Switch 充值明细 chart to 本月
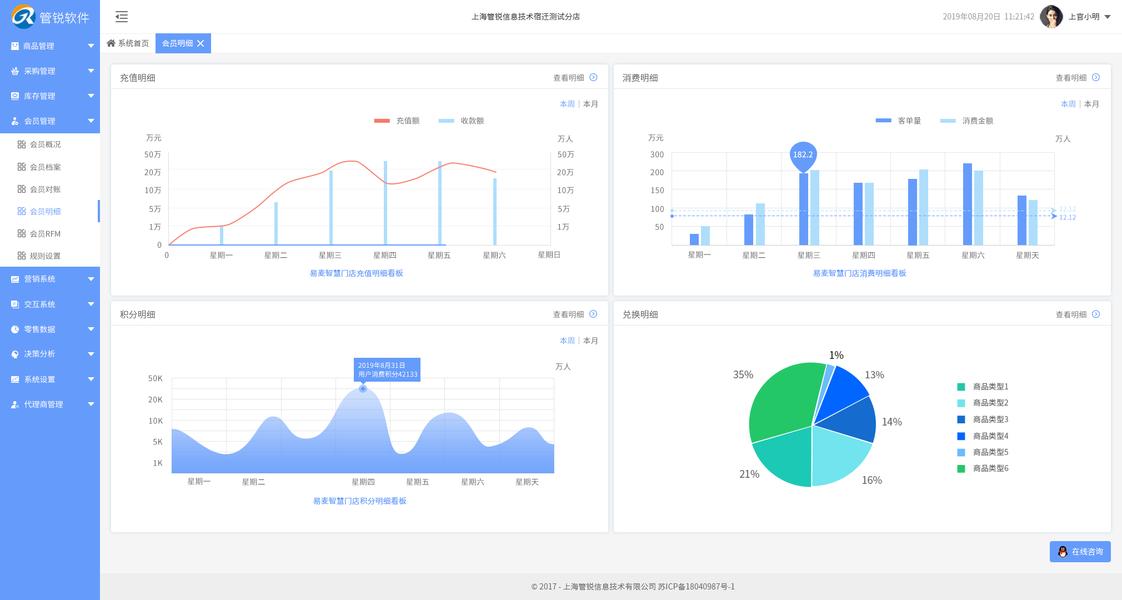1122x600 pixels. coord(590,104)
